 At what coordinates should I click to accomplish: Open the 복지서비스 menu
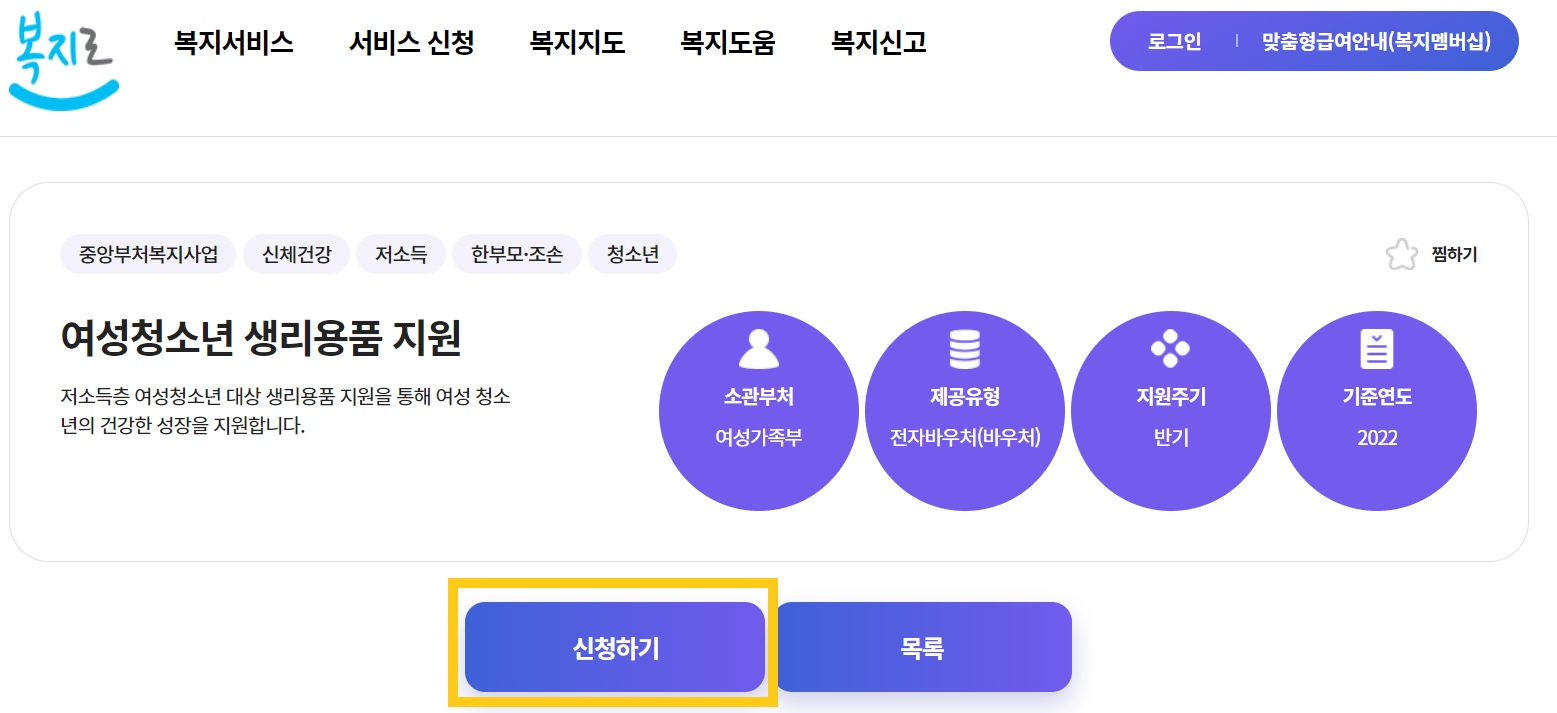click(x=232, y=43)
